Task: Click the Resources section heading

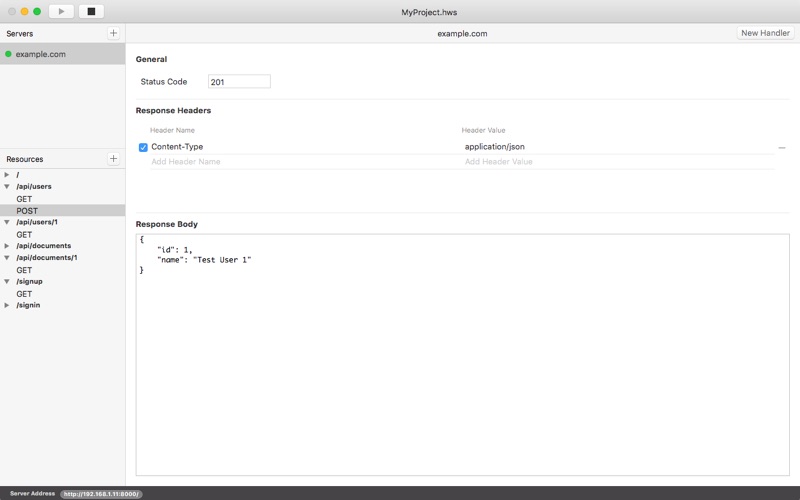Action: (x=24, y=159)
